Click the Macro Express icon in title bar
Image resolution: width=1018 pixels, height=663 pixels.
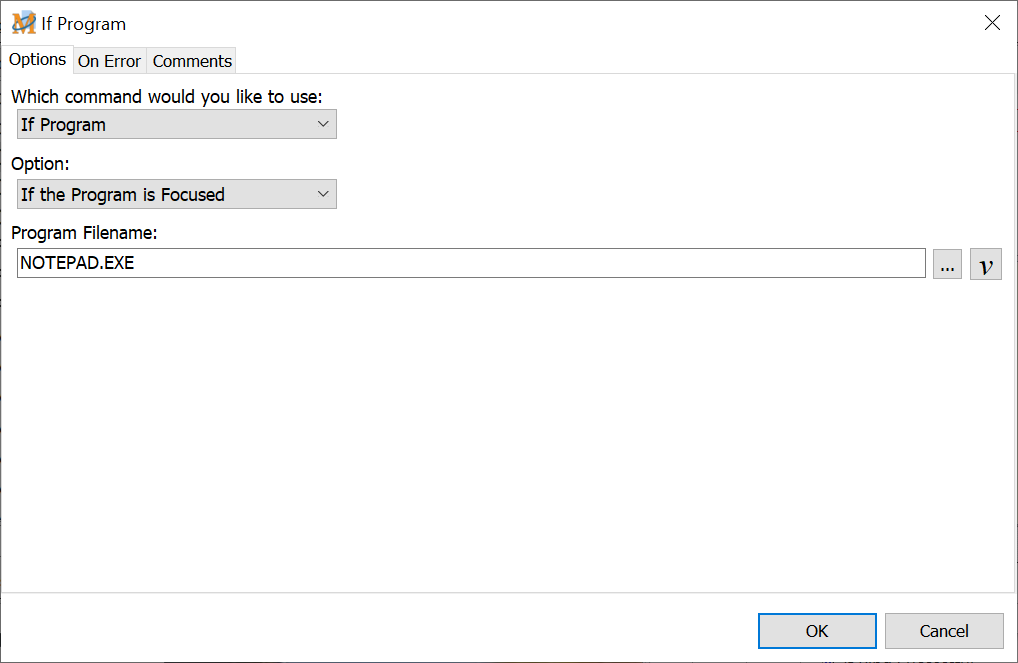pyautogui.click(x=23, y=23)
